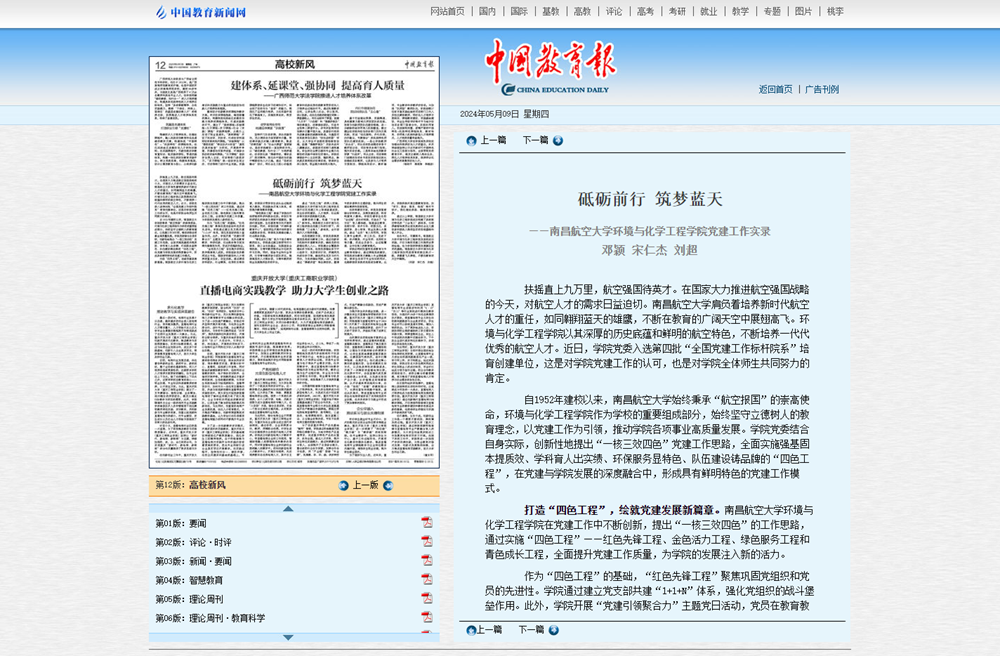1000x656 pixels.
Task: Open the PDF icon beside 第01版：要闻
Action: [427, 524]
